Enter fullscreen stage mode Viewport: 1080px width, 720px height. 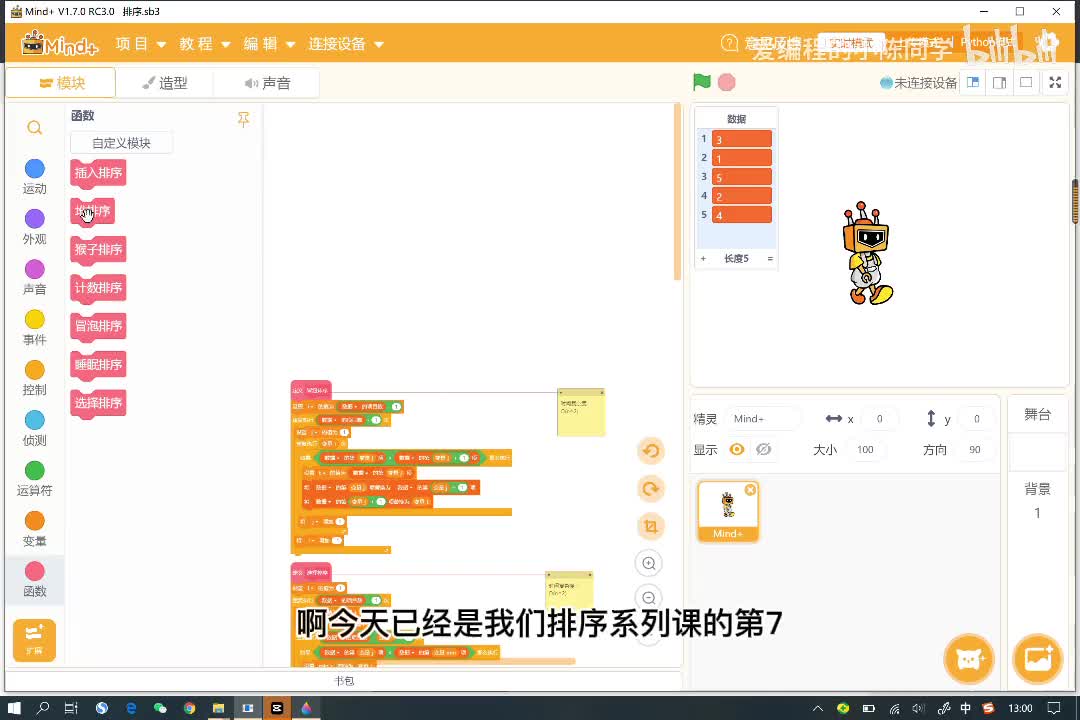[1055, 83]
